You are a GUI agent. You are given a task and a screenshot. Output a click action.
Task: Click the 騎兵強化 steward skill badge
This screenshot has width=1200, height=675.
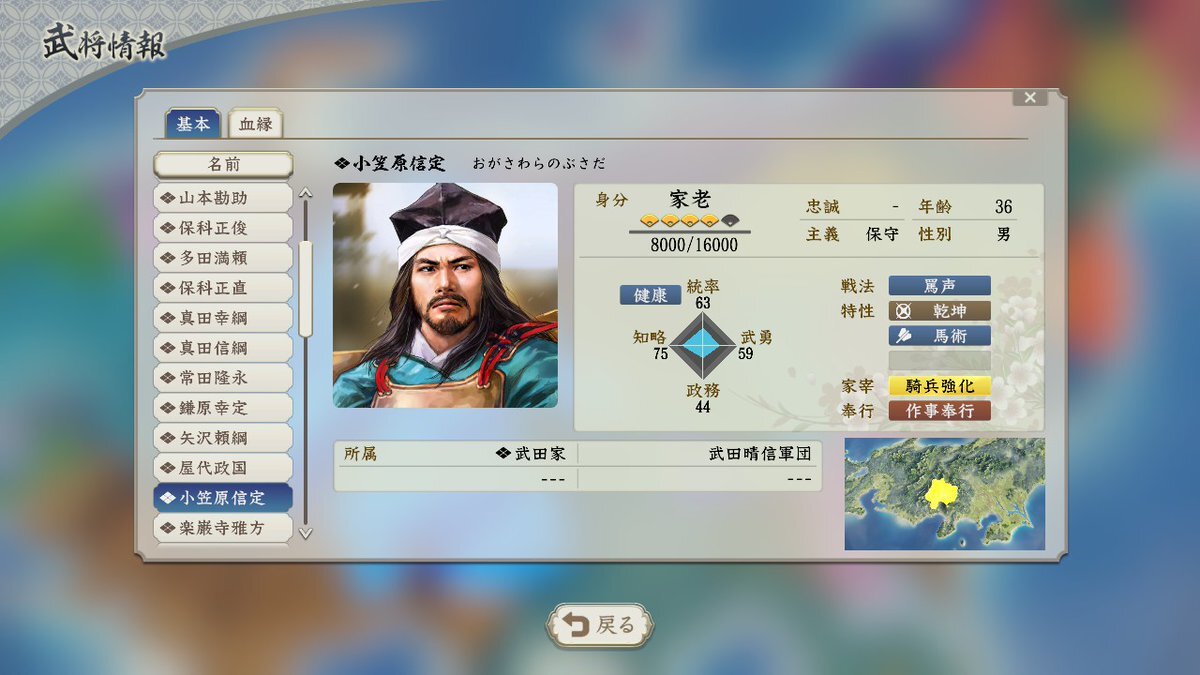point(939,386)
